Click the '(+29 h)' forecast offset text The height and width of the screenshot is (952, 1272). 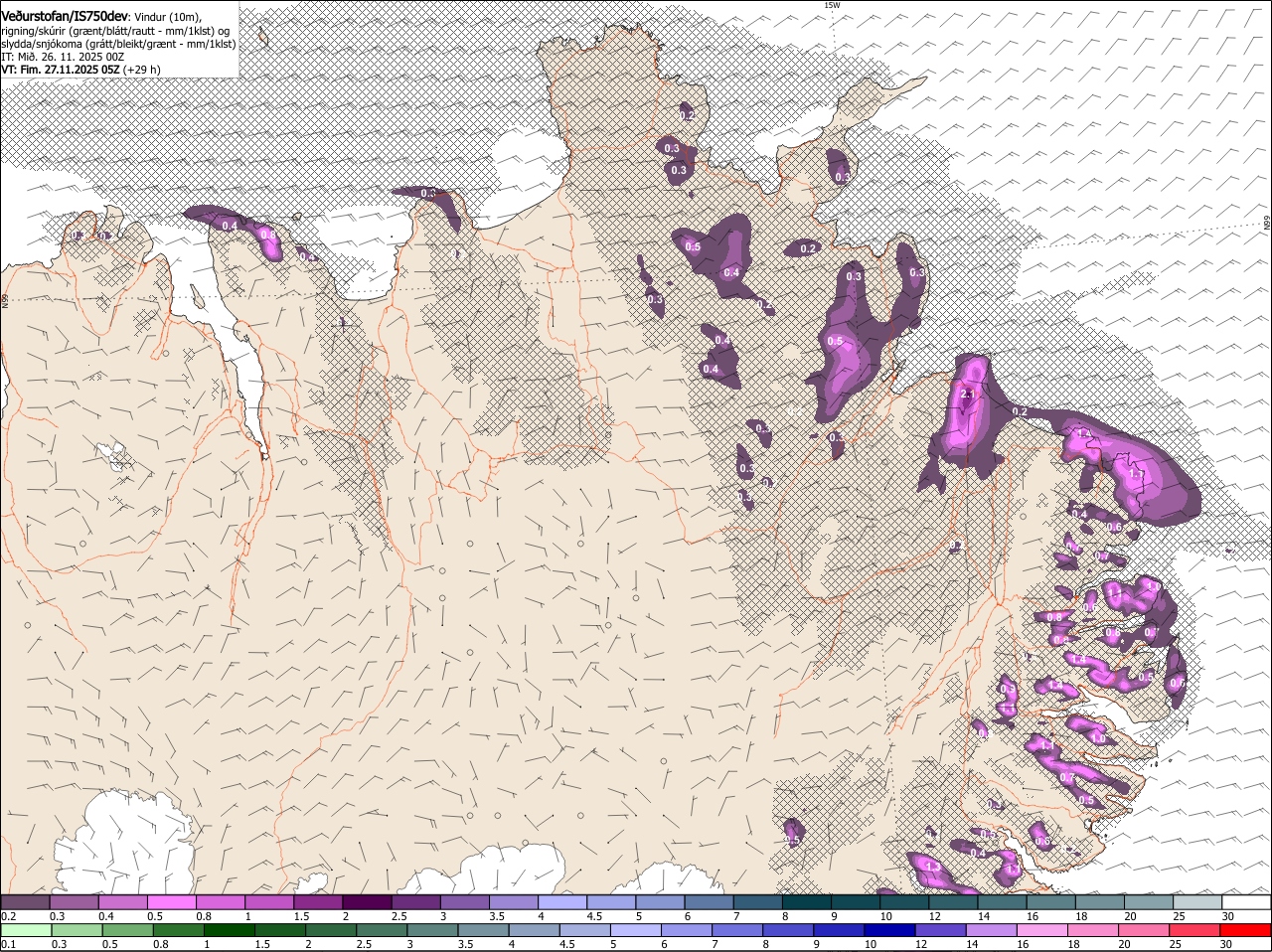tap(142, 70)
